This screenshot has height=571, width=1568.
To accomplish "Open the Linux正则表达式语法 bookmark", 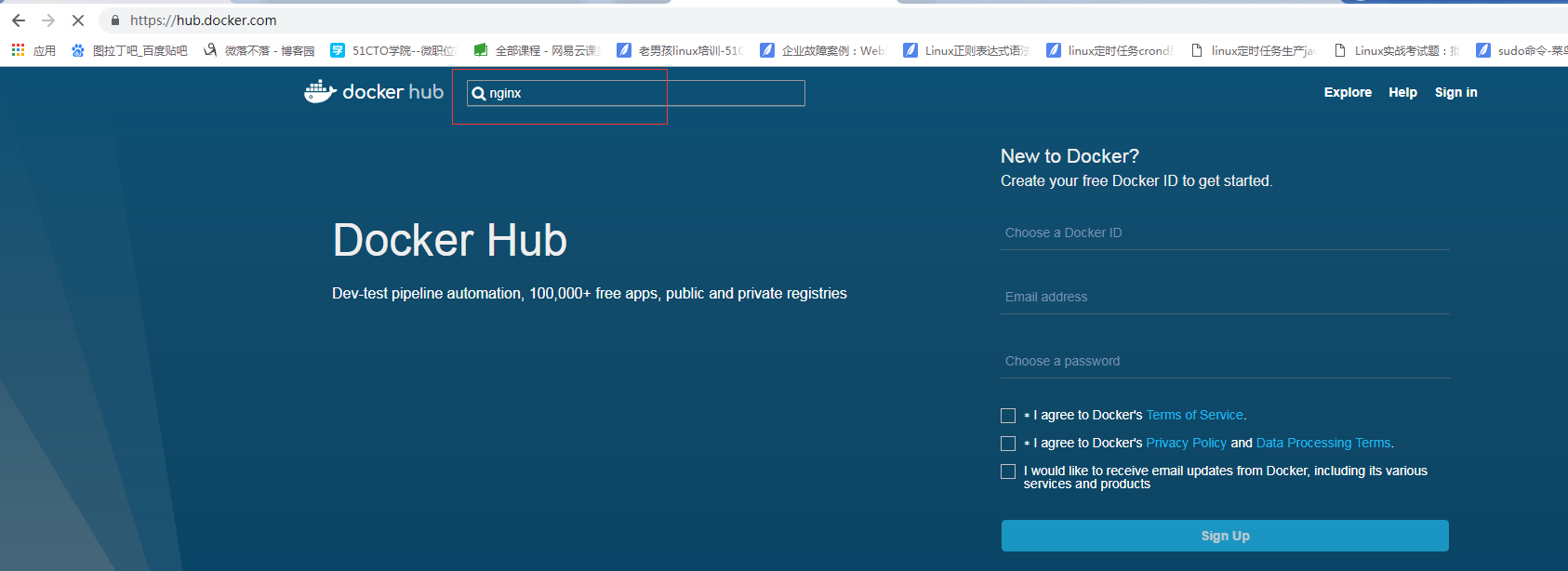I will 967,50.
